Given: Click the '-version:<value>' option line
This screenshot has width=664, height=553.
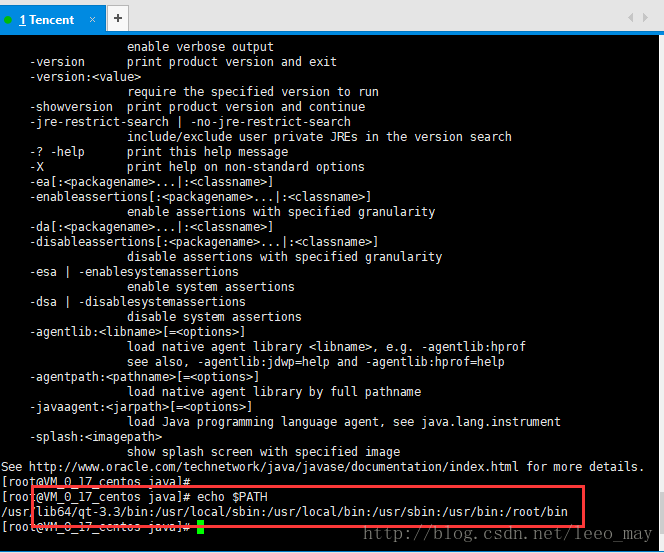Looking at the screenshot, I should coord(85,77).
